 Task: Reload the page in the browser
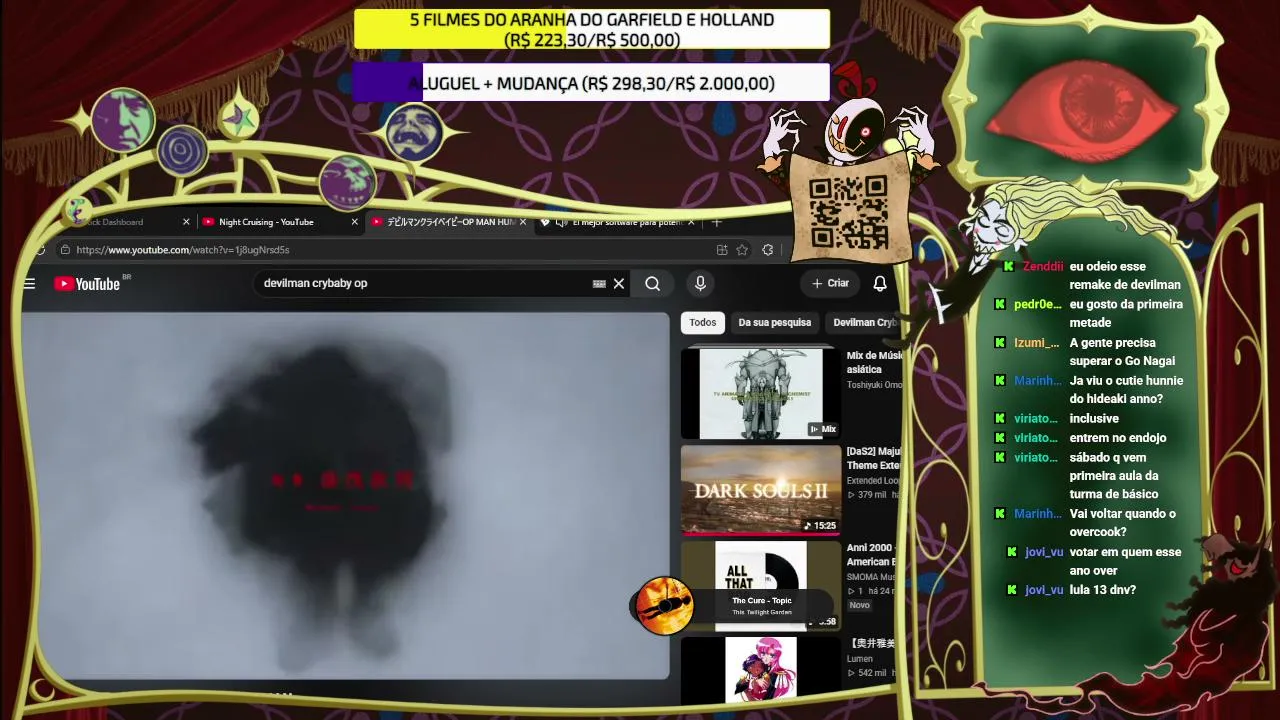click(40, 250)
